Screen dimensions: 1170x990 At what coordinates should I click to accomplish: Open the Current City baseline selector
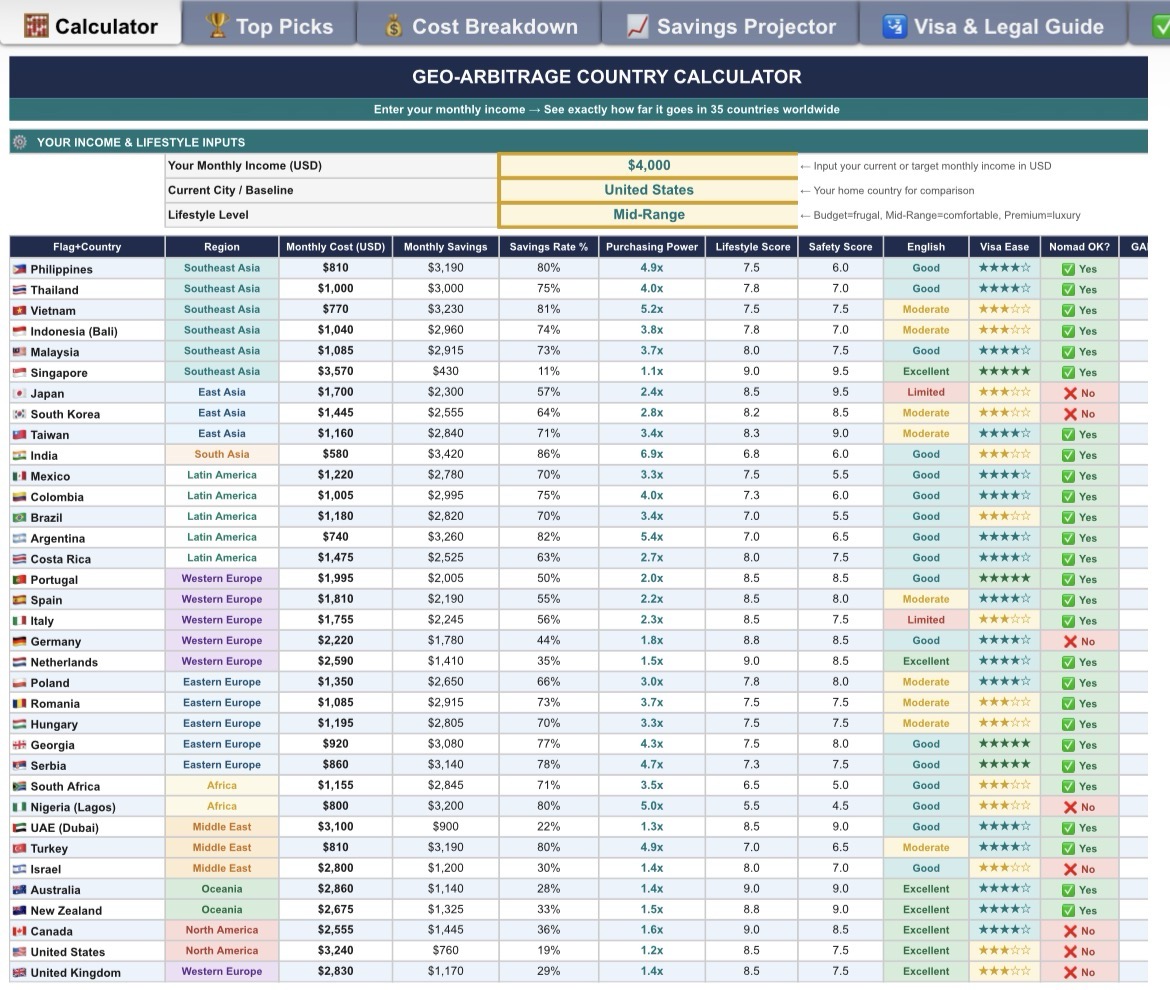tap(650, 190)
